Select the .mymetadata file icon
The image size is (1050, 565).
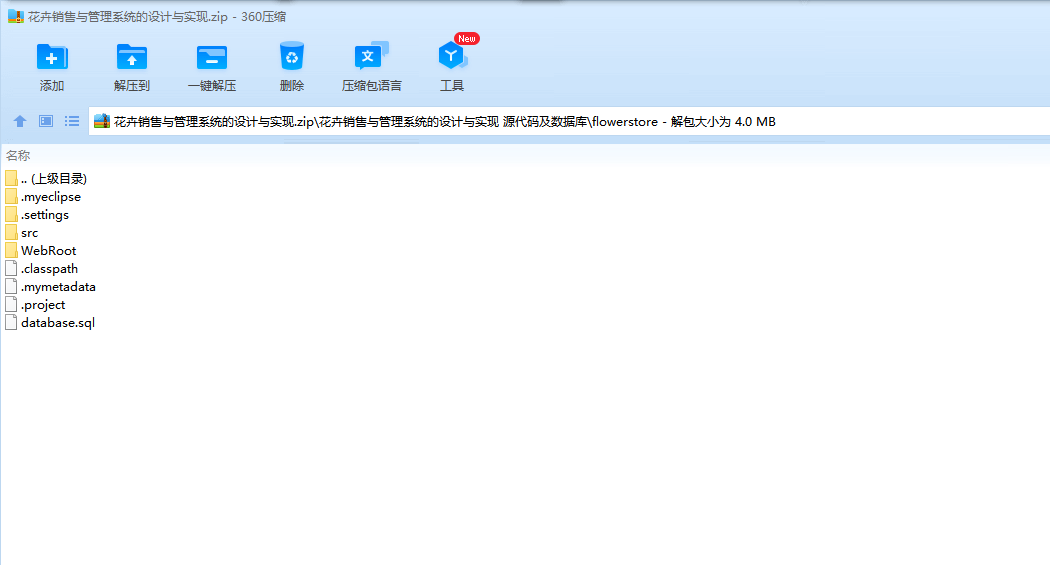click(11, 287)
